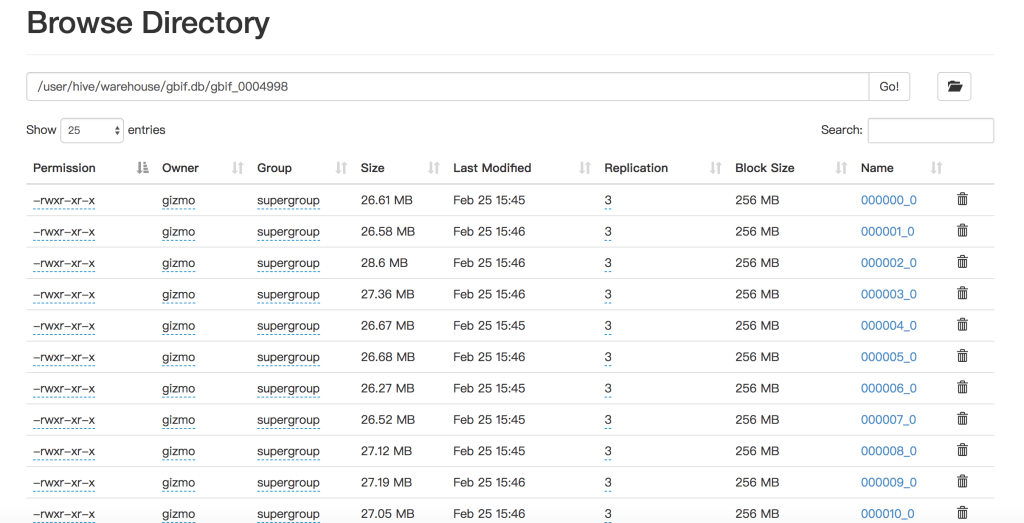Image resolution: width=1024 pixels, height=523 pixels.
Task: Delete file 000000_0 using trash icon
Action: pos(962,200)
